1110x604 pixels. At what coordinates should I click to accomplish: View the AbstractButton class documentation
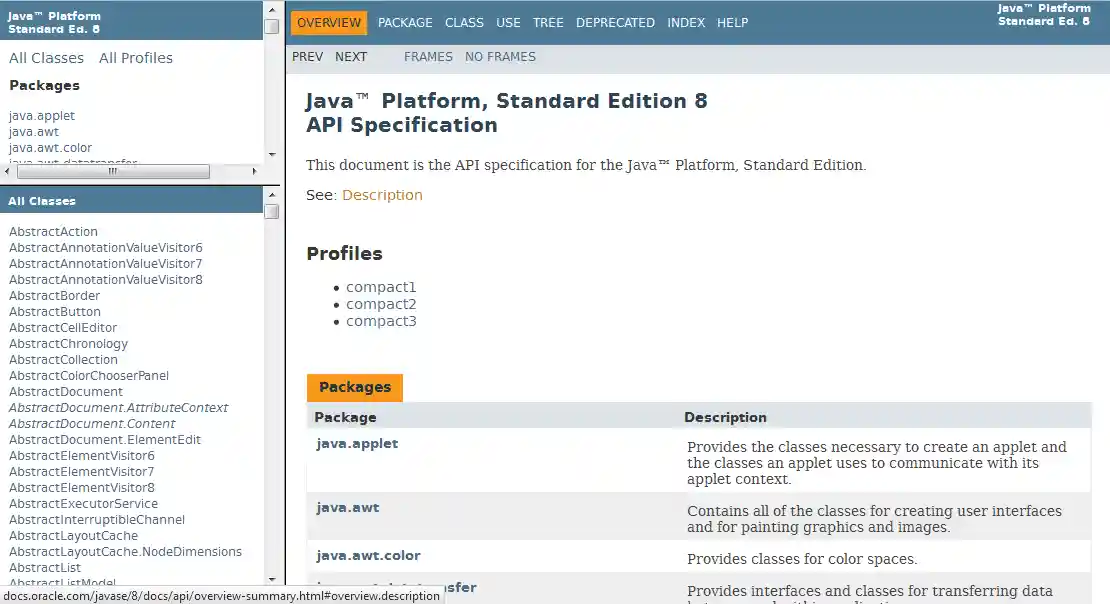54,311
